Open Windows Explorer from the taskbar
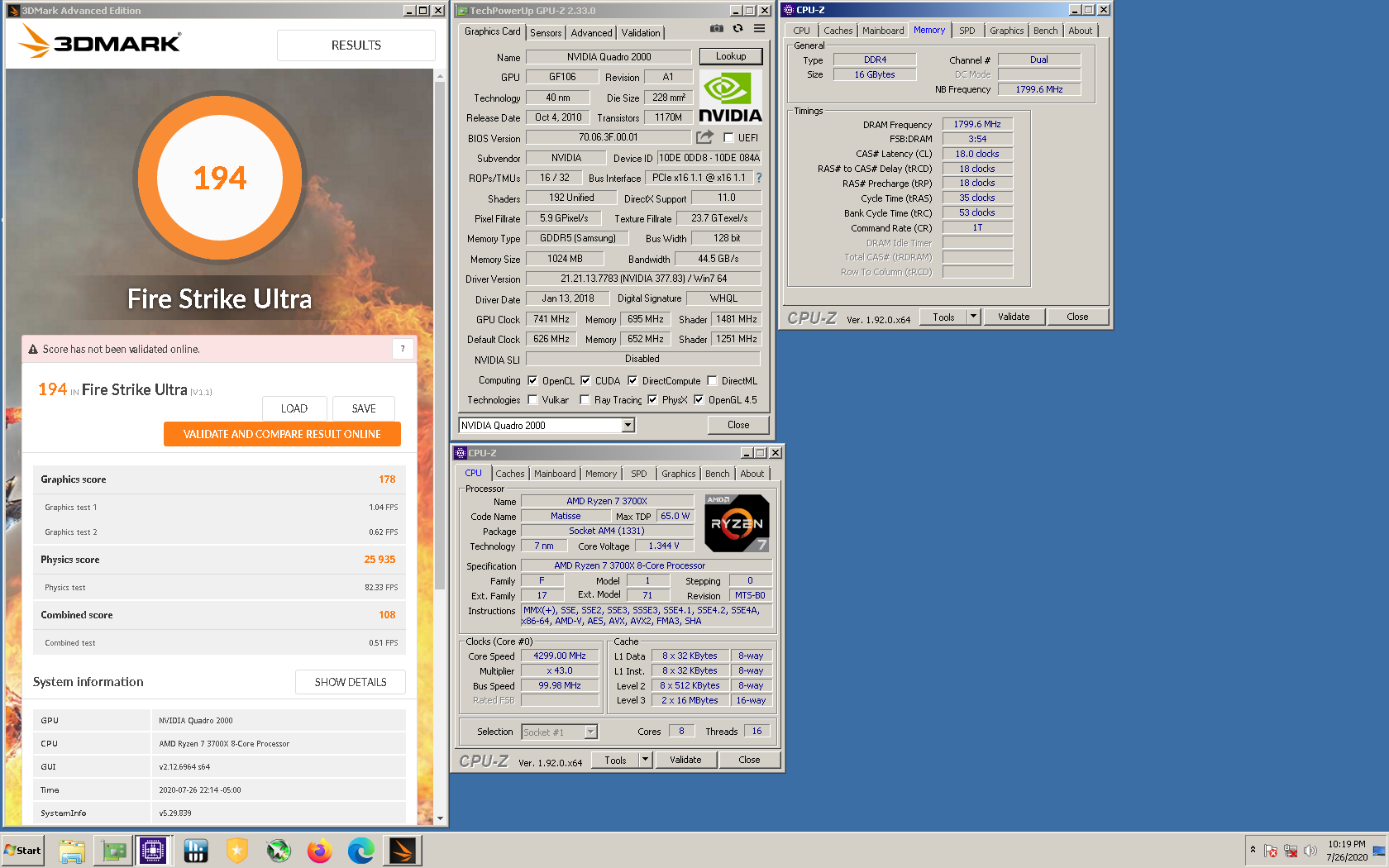 pos(72,850)
